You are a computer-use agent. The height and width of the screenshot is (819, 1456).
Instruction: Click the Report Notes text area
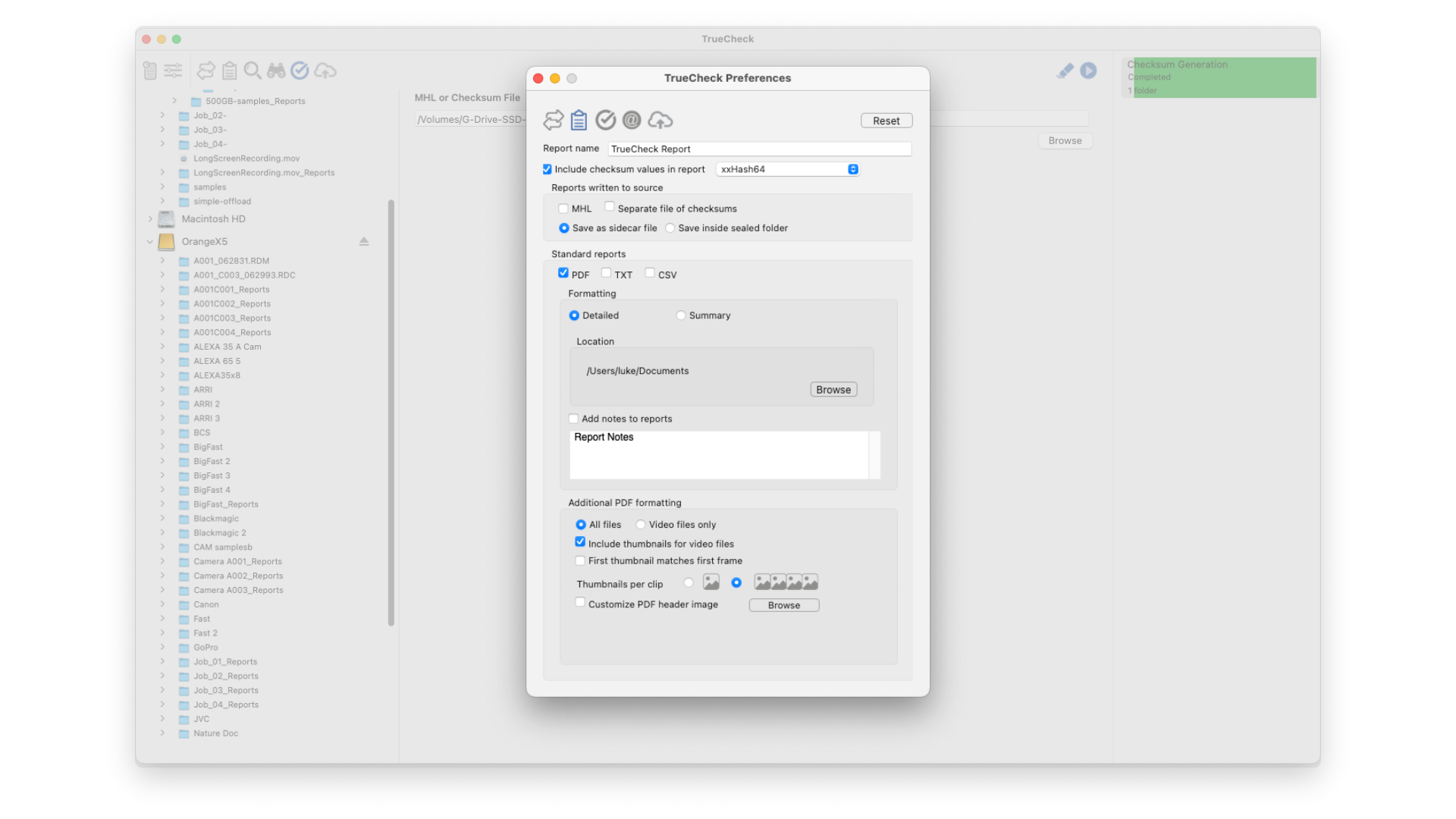pyautogui.click(x=719, y=455)
